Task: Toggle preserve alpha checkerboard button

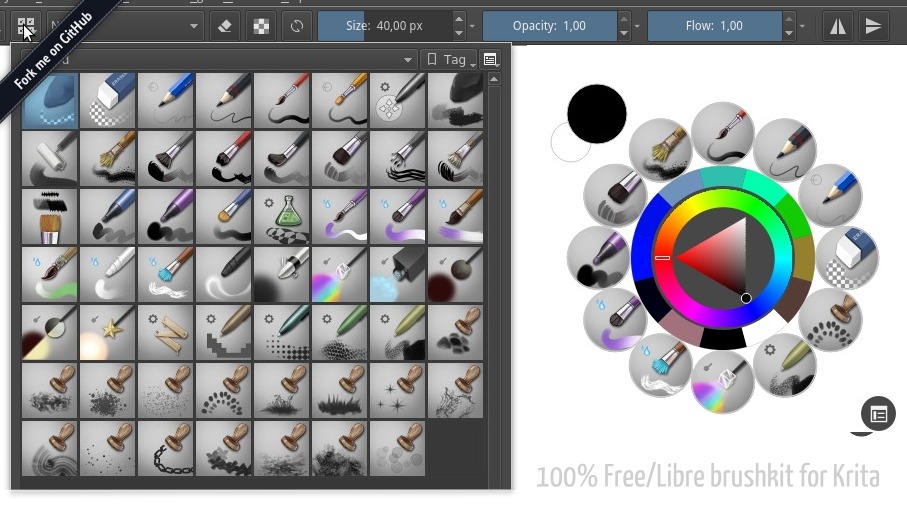Action: 260,26
